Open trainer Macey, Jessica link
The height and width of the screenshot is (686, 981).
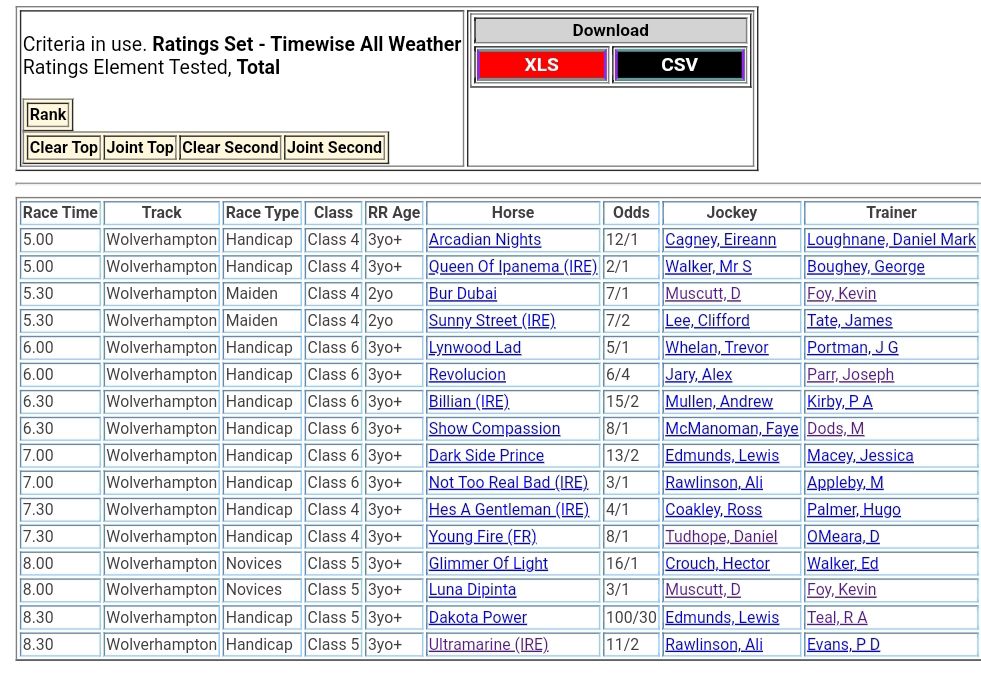859,456
